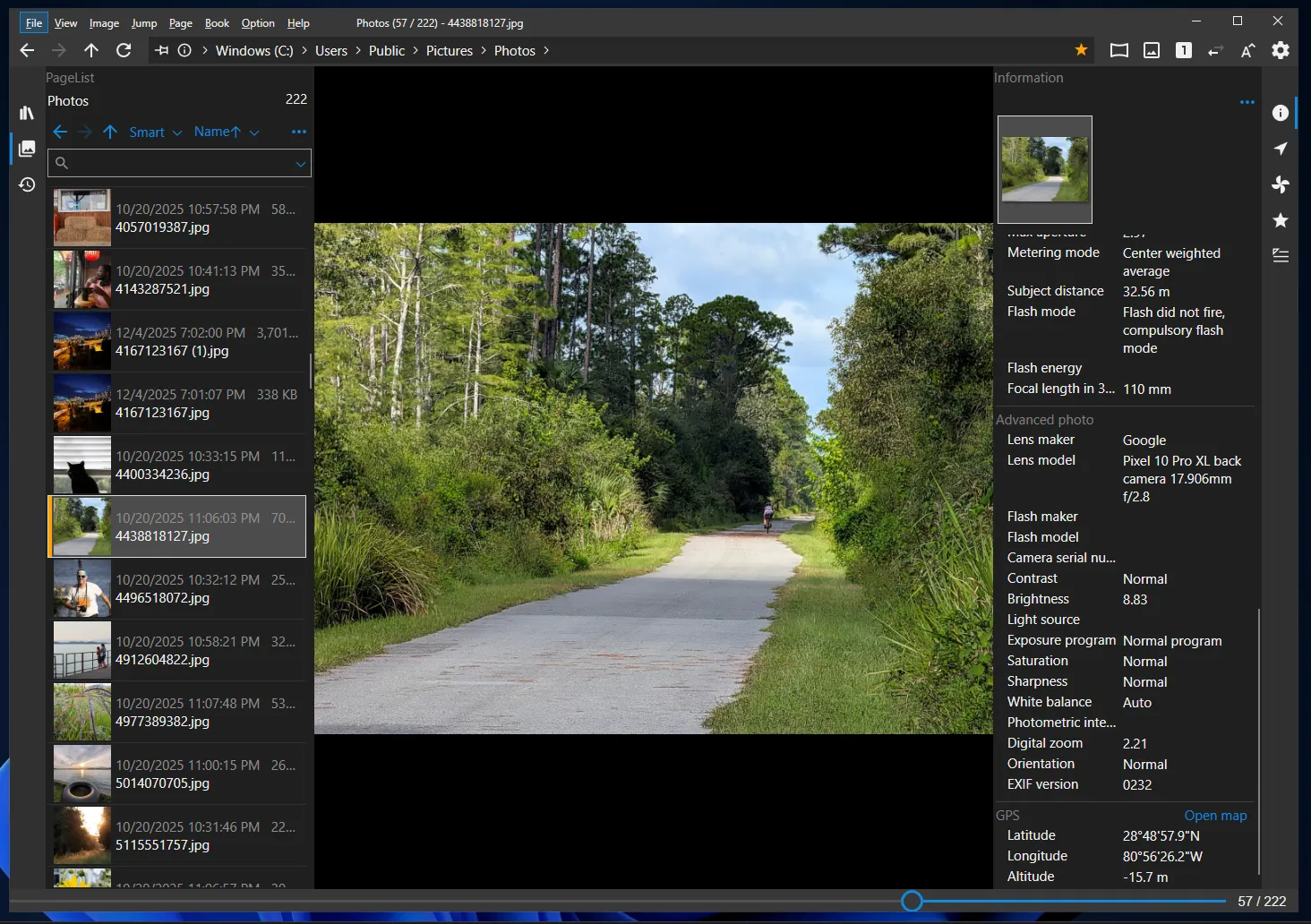This screenshot has width=1311, height=924.
Task: Open the Book menu
Action: 217,23
